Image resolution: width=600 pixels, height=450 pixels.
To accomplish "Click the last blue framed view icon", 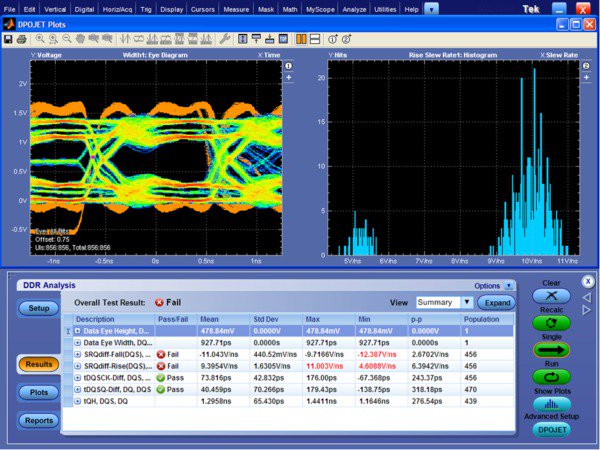I will pyautogui.click(x=283, y=39).
